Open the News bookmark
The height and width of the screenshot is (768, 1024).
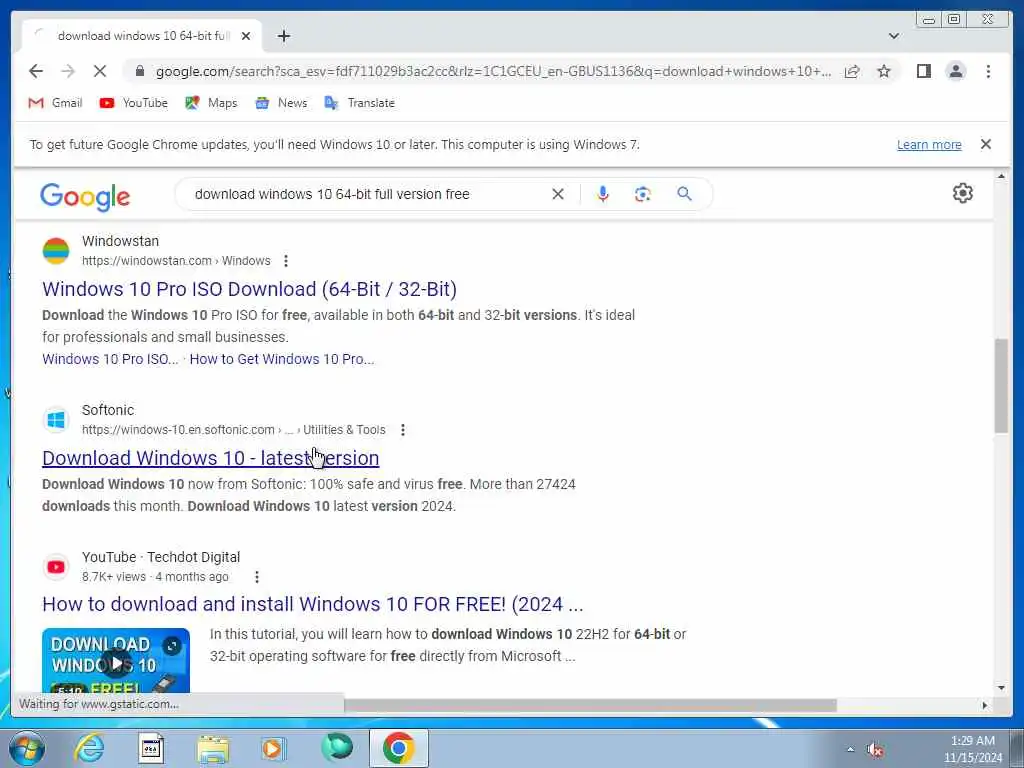pos(281,103)
